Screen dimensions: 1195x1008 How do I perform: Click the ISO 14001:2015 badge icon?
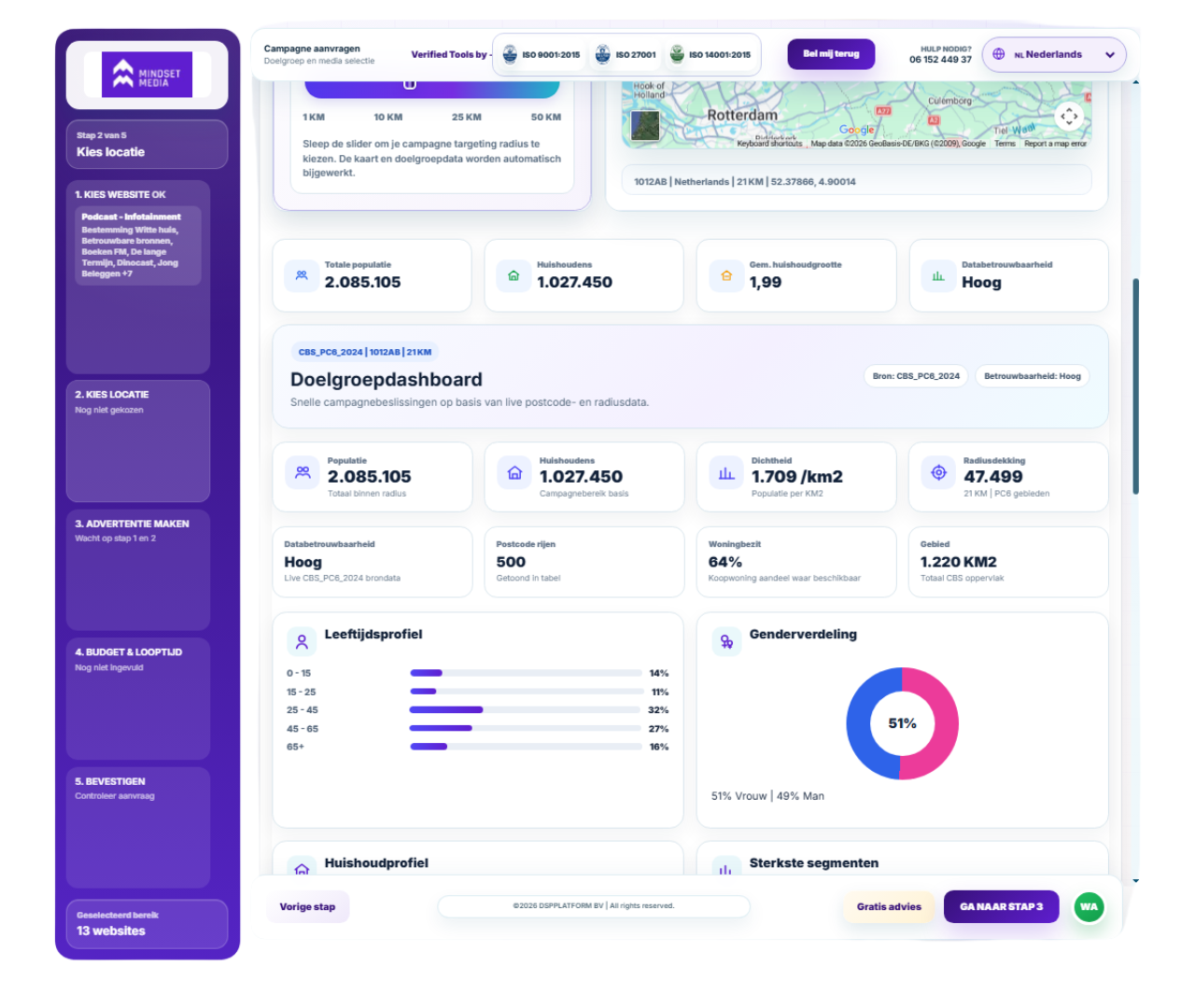click(677, 54)
